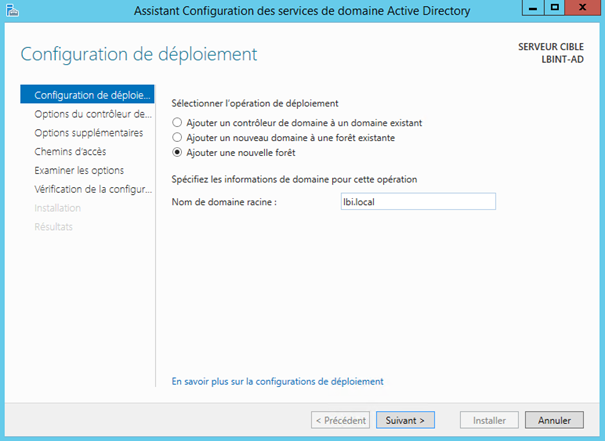Click the greyed-out 'Résultats' step
Image resolution: width=605 pixels, height=441 pixels.
(x=53, y=226)
